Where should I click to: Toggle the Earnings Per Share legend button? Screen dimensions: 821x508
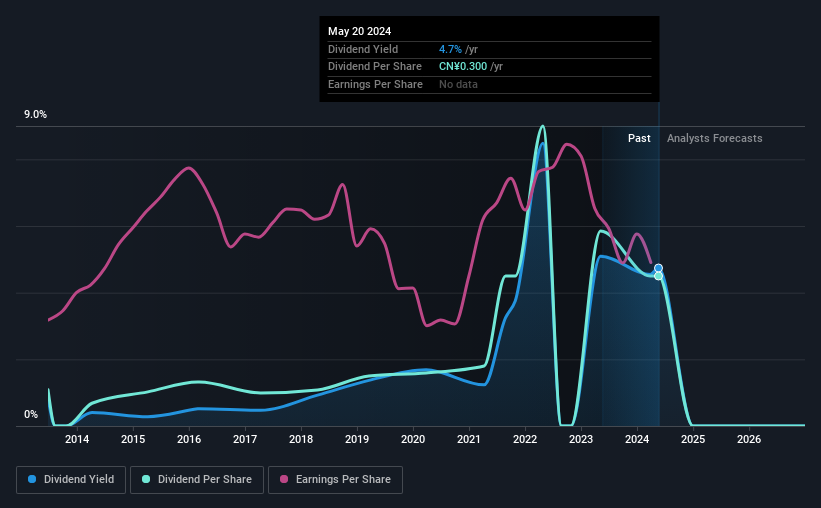click(x=336, y=480)
